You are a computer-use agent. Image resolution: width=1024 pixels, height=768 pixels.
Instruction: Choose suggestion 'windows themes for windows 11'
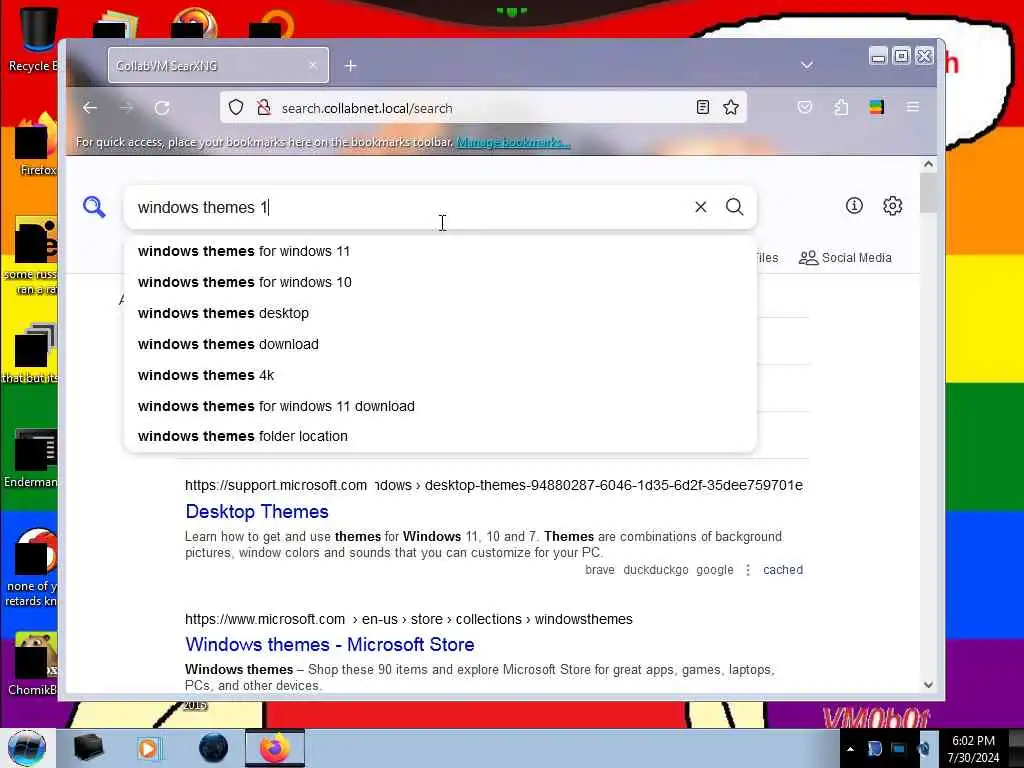point(440,251)
